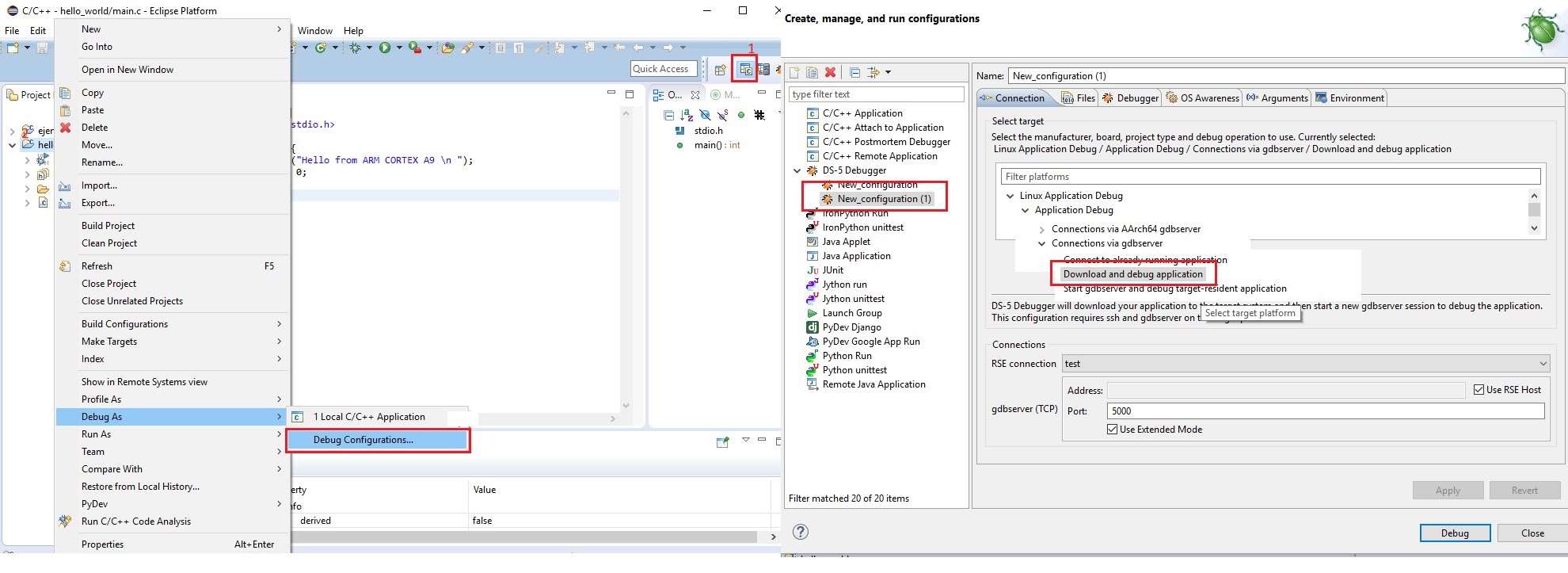Duplicate the selected launch configuration
Image resolution: width=1568 pixels, height=573 pixels.
click(x=813, y=72)
